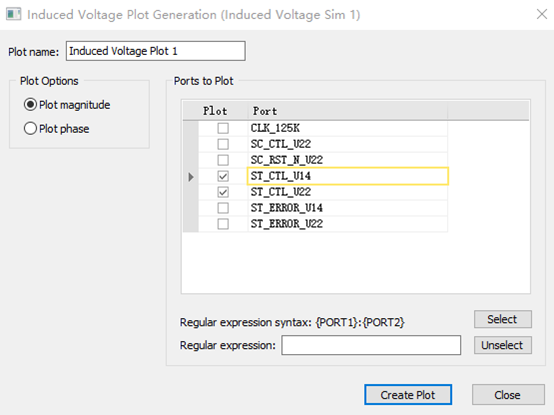Screen dimensions: 554x415
Task: Select the ST_CTL_U14 port name cell
Action: (348, 176)
